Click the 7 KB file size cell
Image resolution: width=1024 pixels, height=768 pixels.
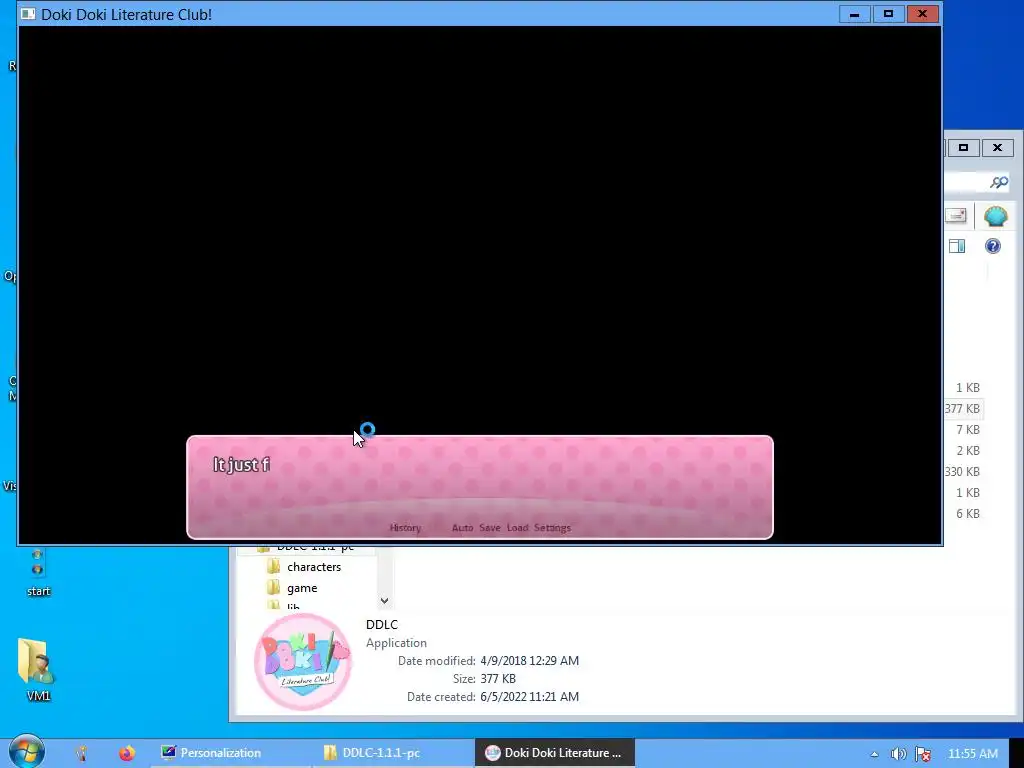pyautogui.click(x=968, y=430)
